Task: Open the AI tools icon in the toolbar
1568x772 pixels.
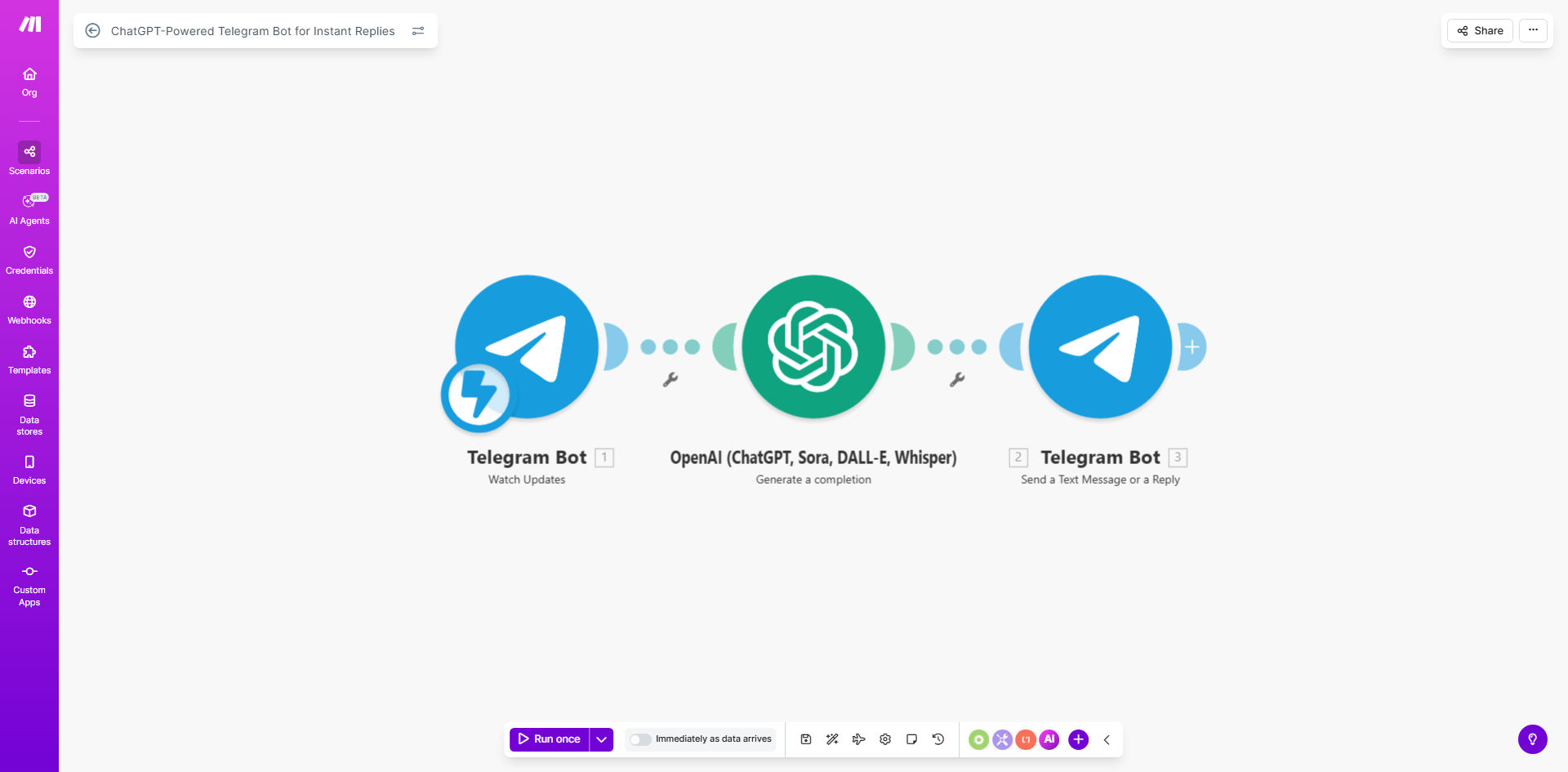Action: click(x=1049, y=739)
